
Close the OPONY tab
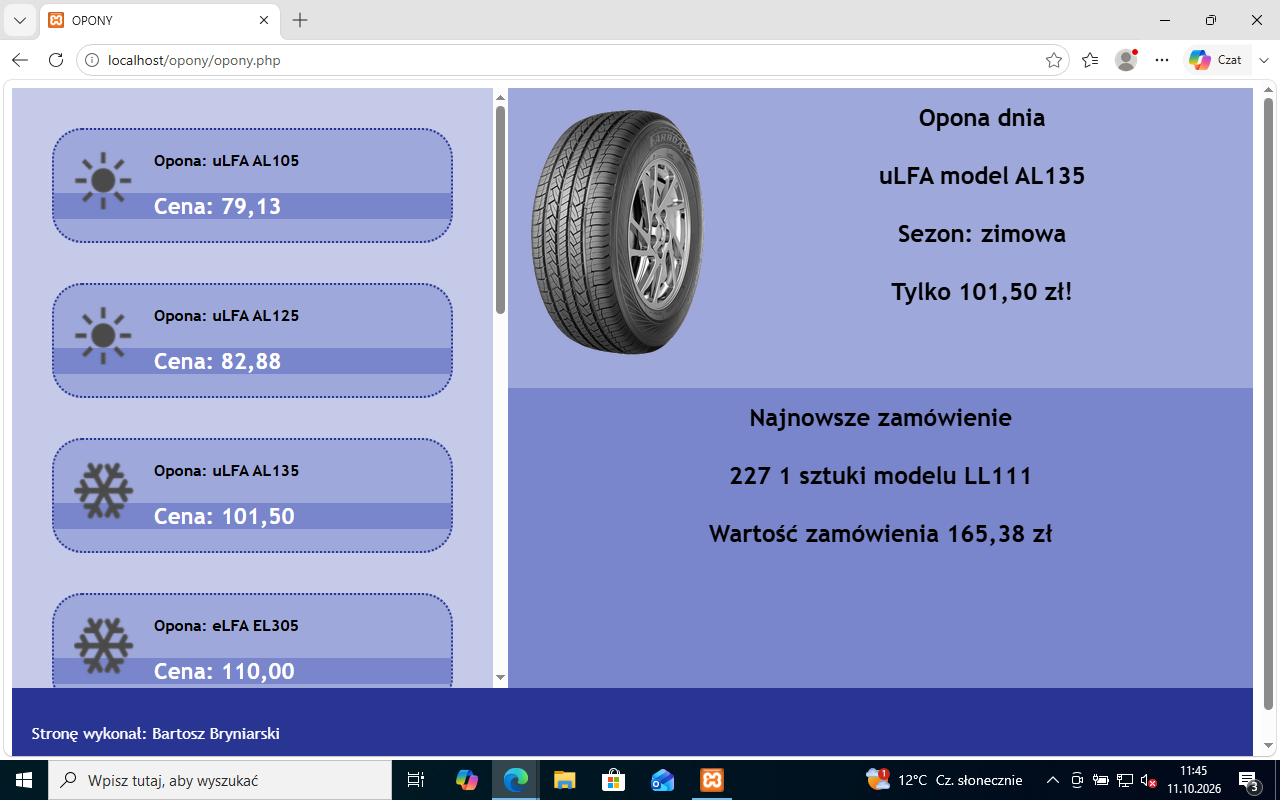pos(264,20)
